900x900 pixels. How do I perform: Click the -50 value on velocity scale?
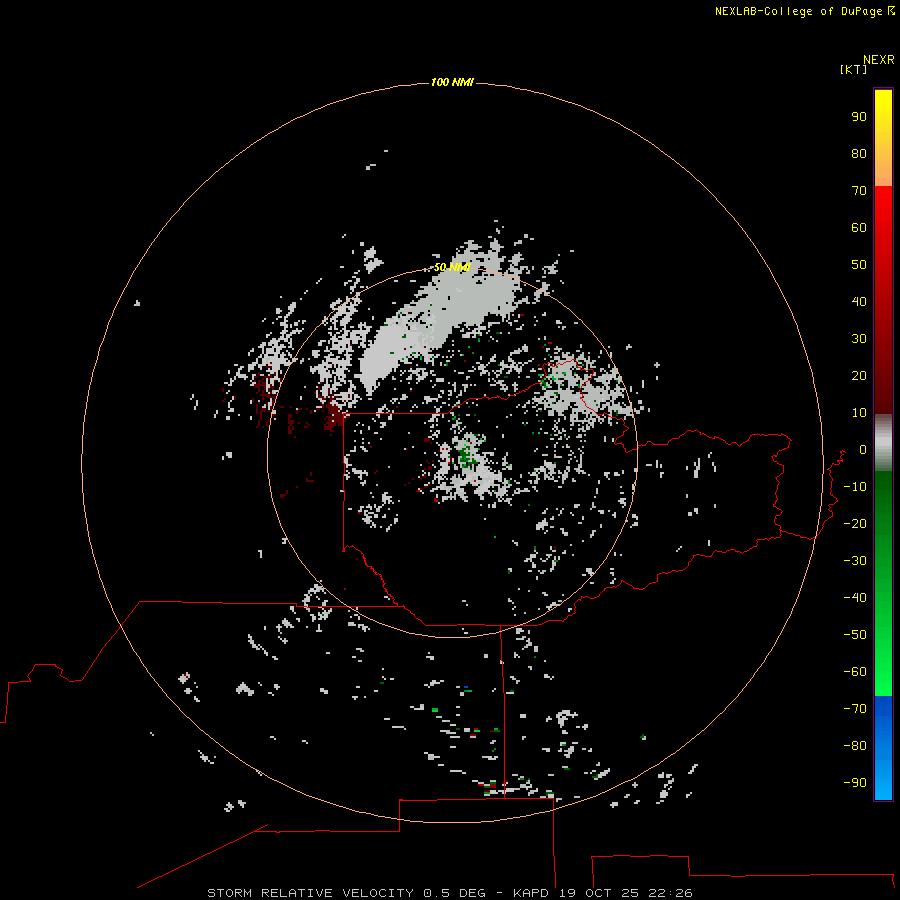[855, 635]
